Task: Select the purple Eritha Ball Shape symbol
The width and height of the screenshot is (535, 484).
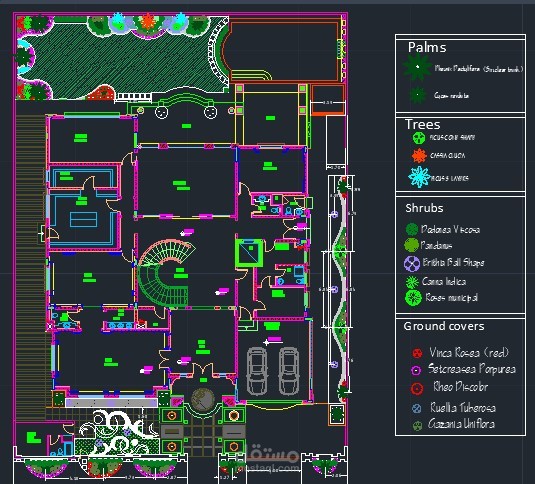Action: pos(412,263)
